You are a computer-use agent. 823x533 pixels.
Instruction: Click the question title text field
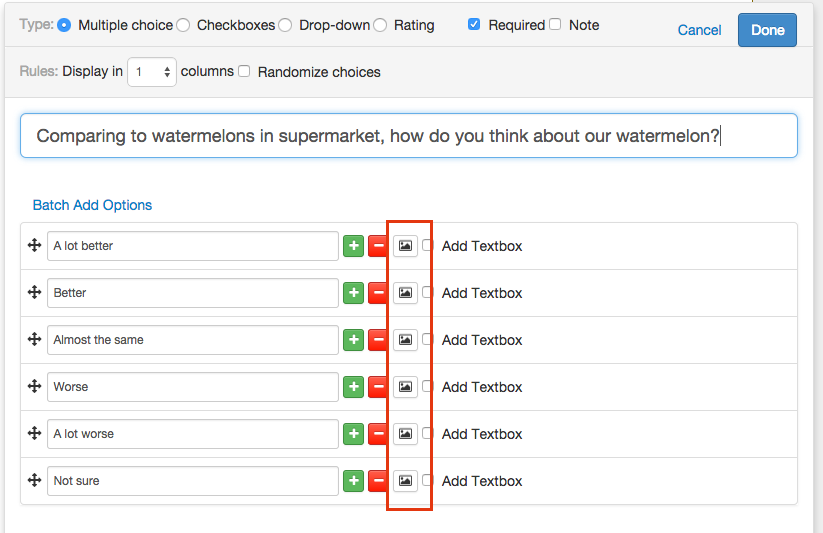coord(408,136)
